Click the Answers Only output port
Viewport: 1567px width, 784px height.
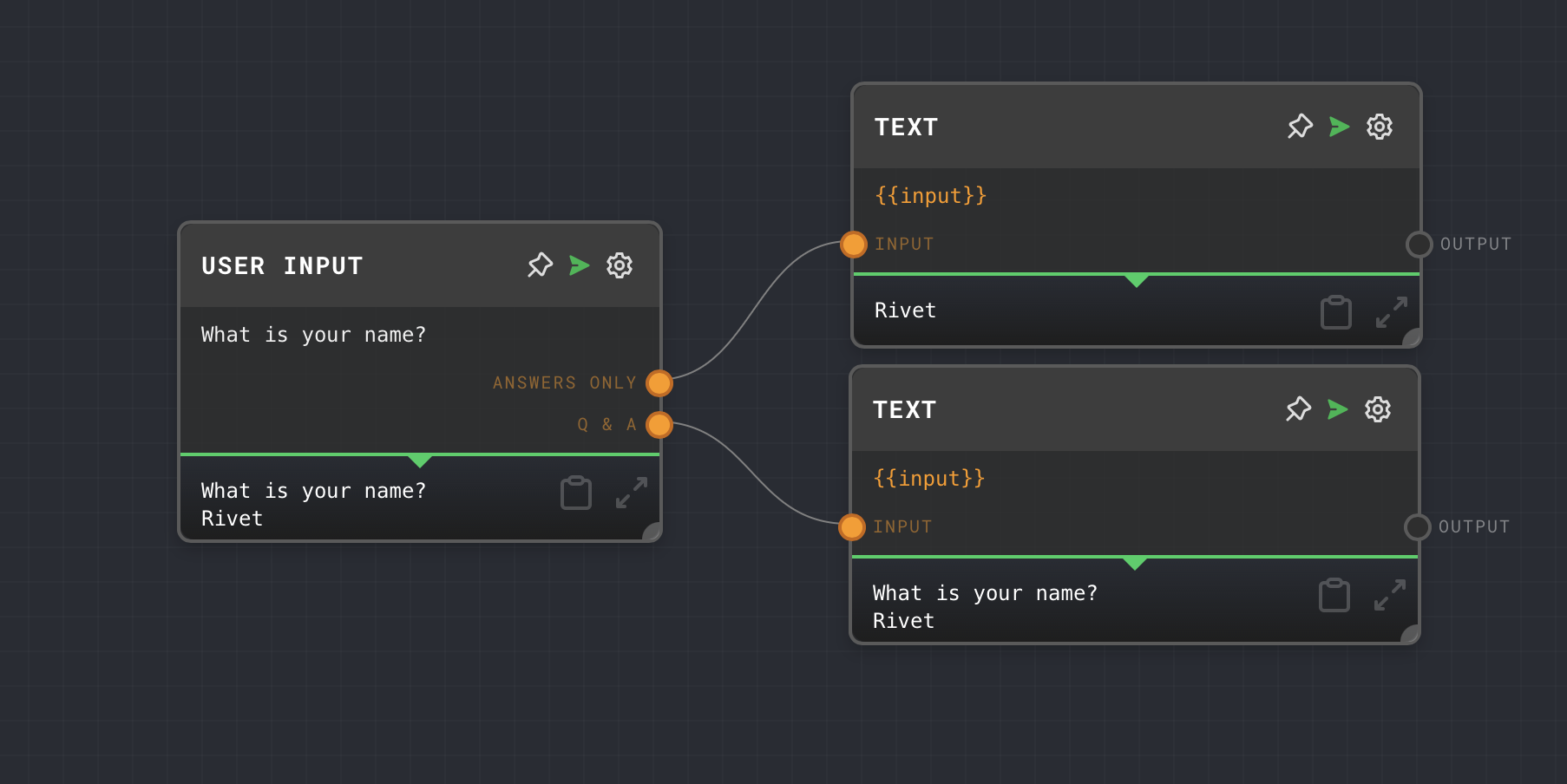[x=659, y=383]
